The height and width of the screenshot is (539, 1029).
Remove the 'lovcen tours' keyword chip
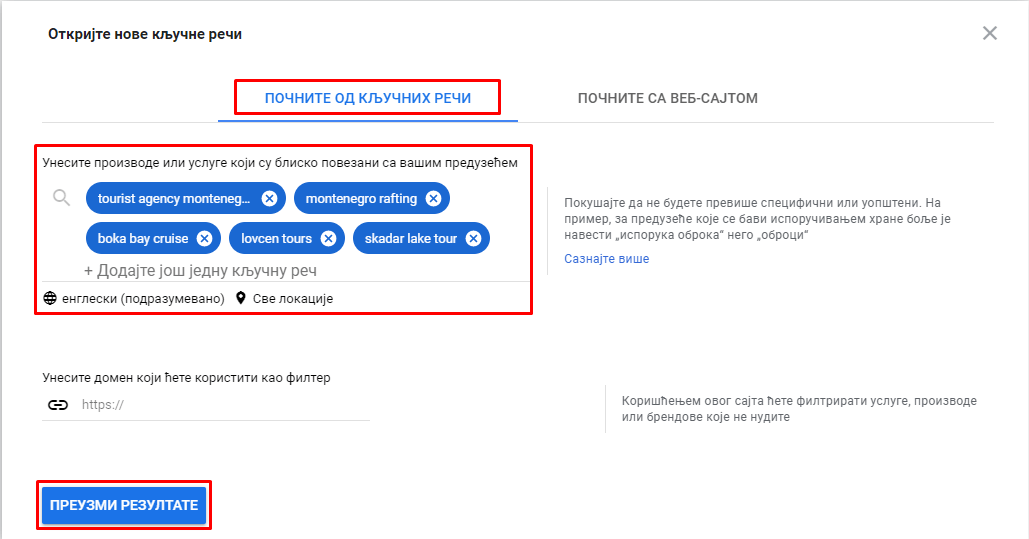(x=328, y=238)
